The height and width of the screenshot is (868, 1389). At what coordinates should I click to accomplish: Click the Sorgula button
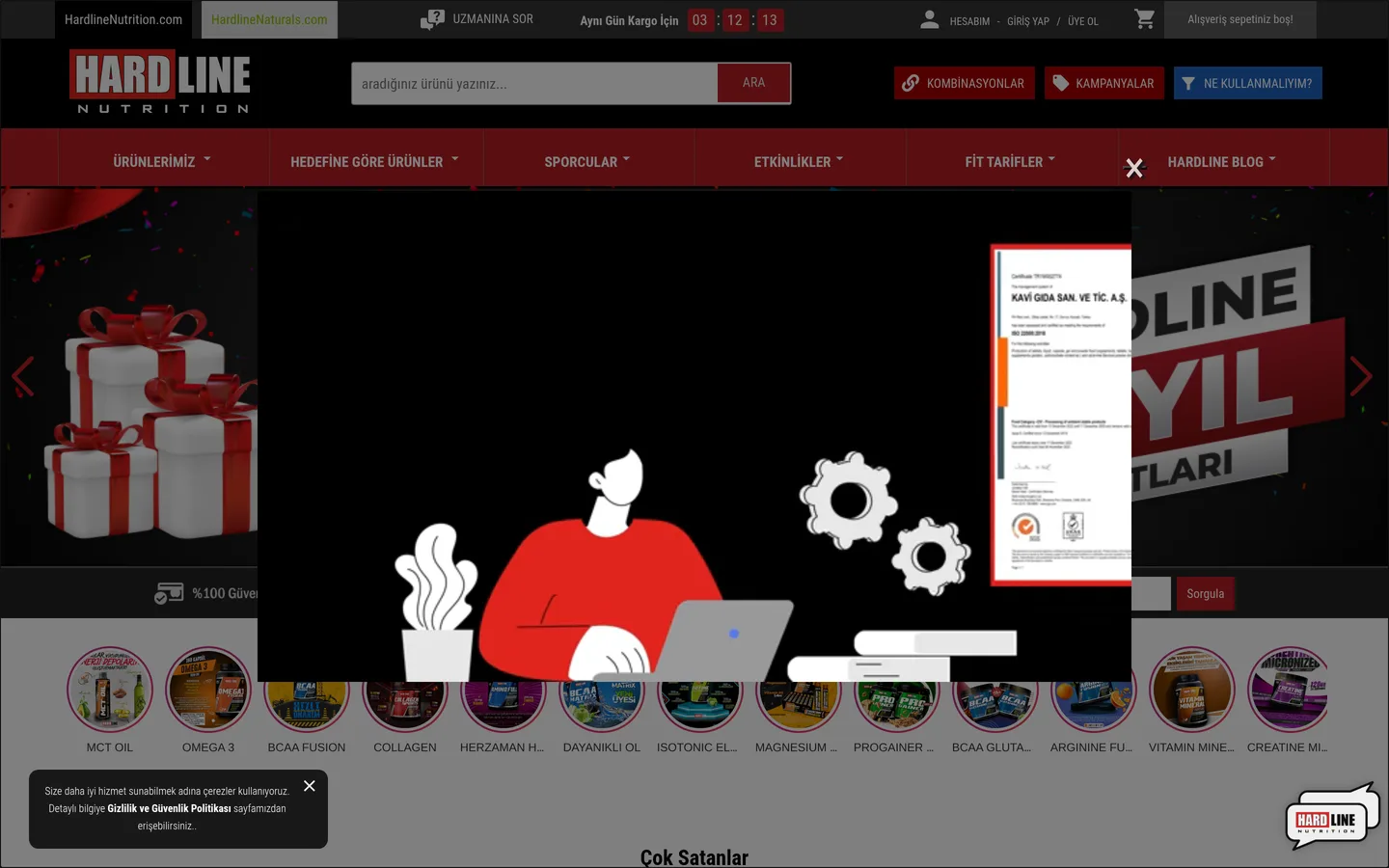click(x=1205, y=594)
